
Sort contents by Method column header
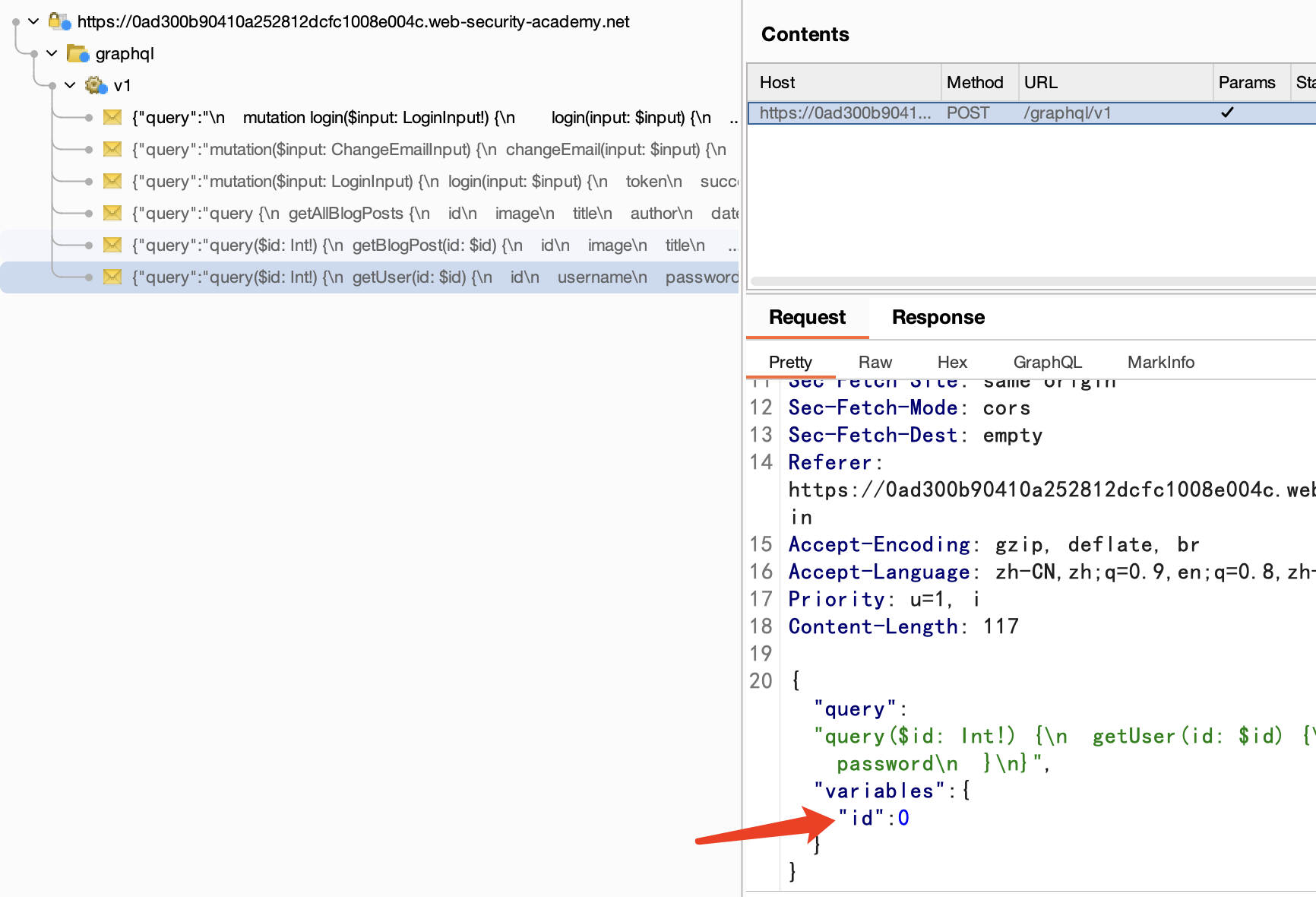click(975, 82)
